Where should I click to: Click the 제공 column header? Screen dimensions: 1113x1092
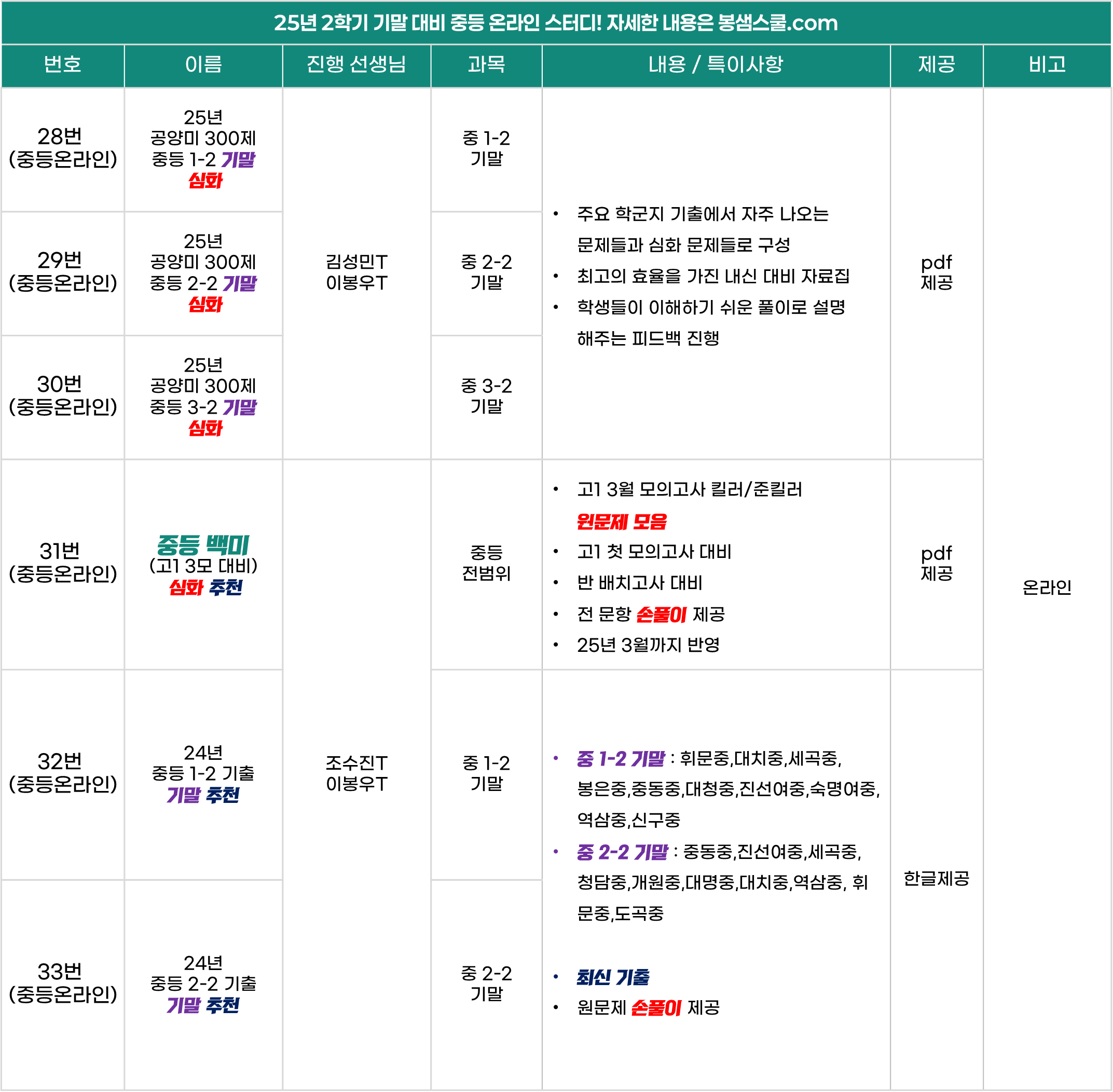[937, 64]
